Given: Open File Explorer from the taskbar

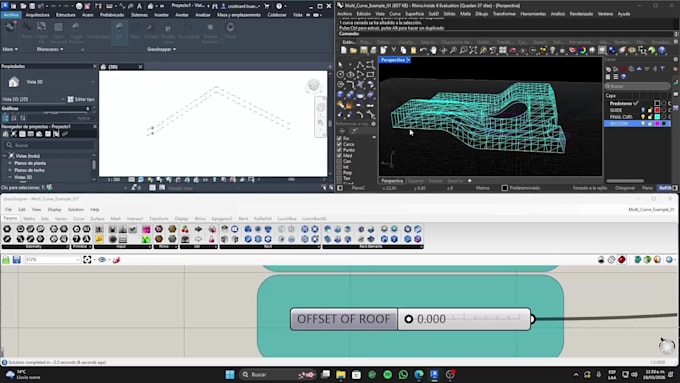Looking at the screenshot, I should [340, 374].
